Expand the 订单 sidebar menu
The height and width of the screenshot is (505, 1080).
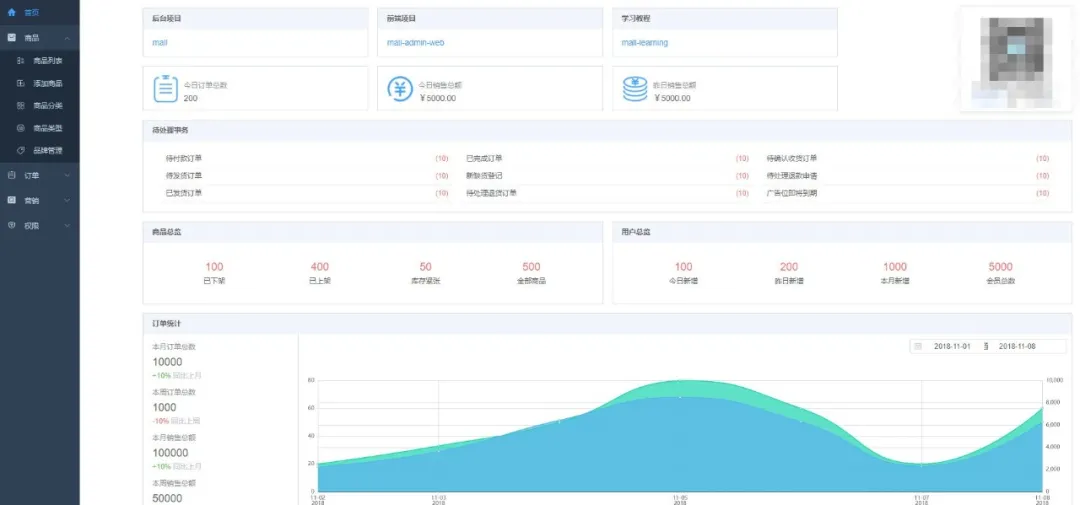click(39, 176)
